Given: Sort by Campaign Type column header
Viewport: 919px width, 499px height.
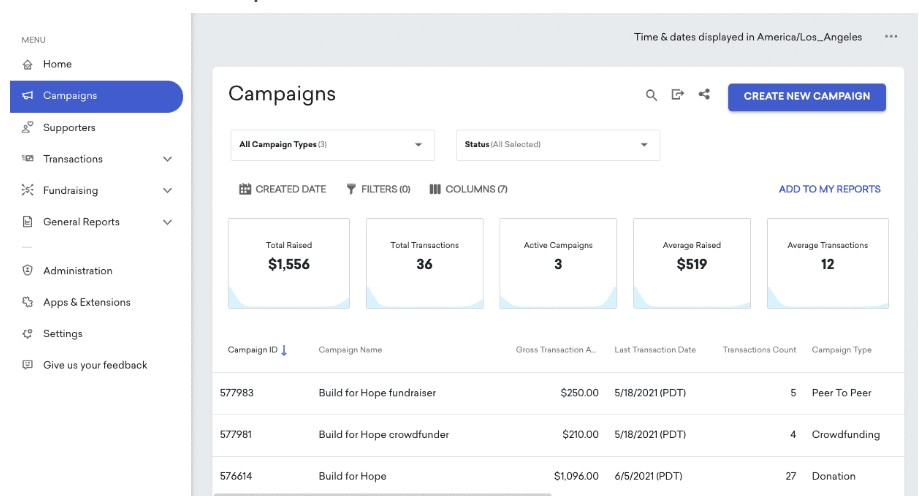Looking at the screenshot, I should point(841,350).
